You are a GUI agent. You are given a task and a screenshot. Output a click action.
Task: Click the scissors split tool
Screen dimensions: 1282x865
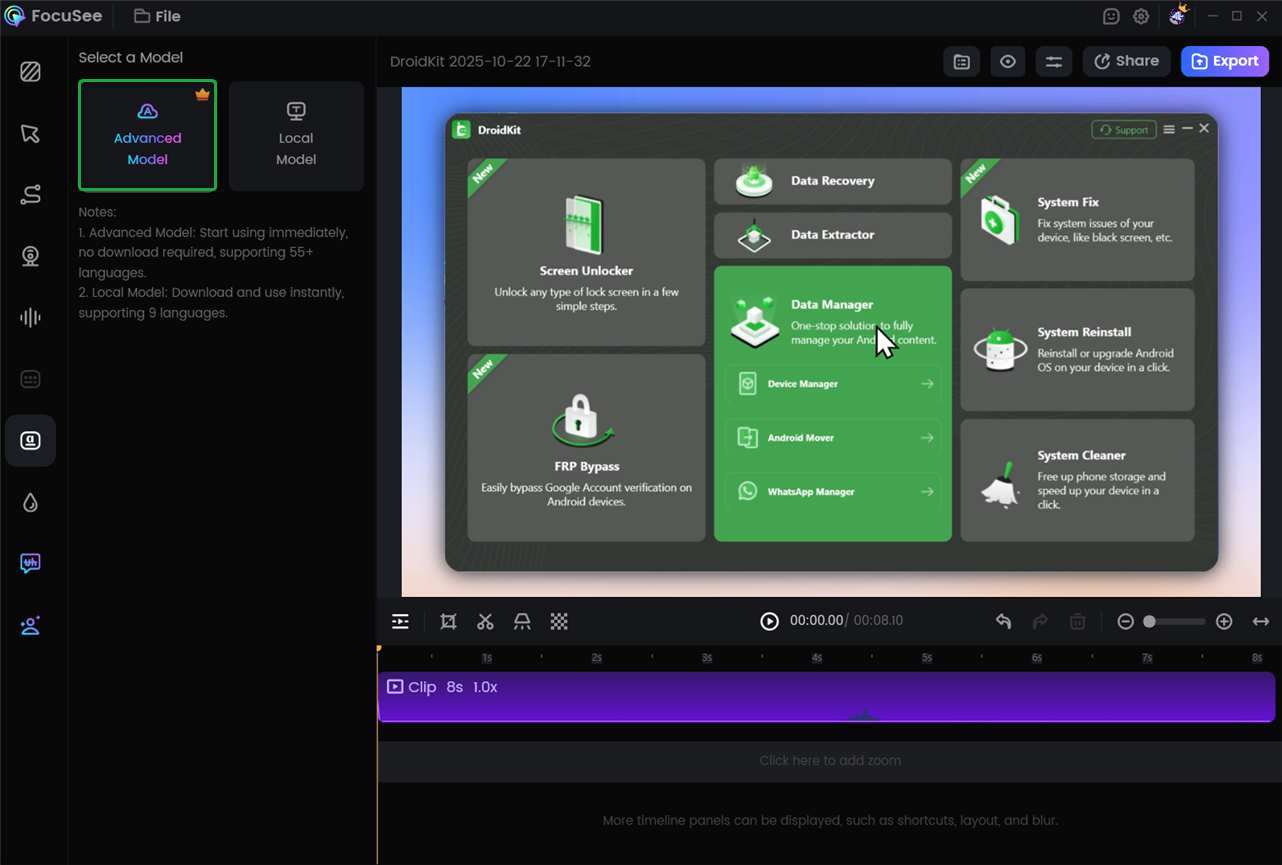(x=485, y=622)
